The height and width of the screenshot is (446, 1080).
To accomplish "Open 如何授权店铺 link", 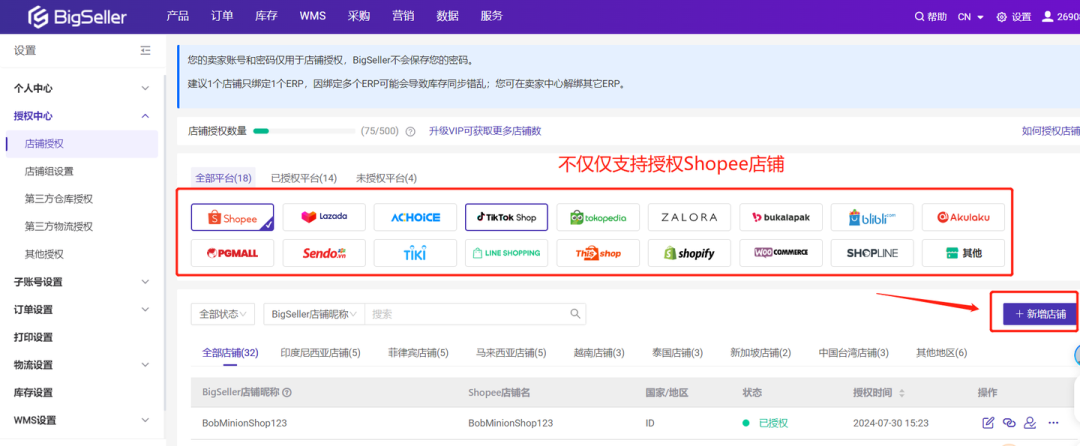I will coord(1050,131).
